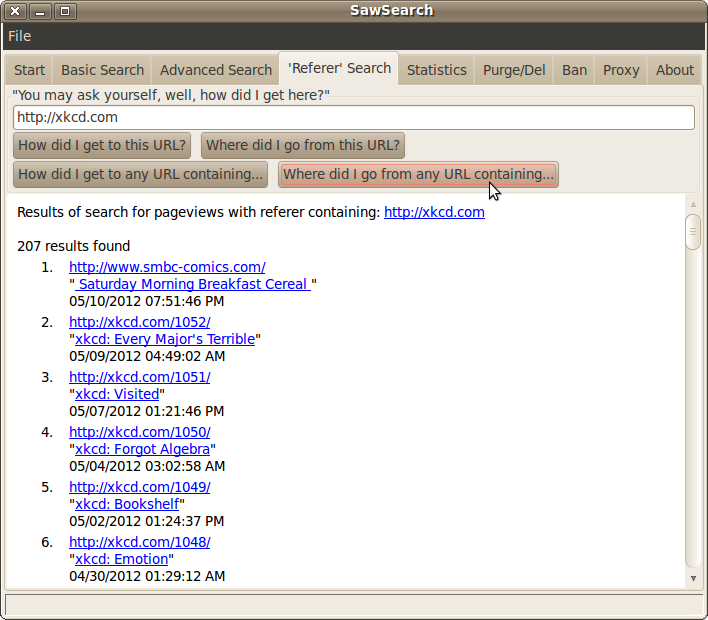Open the Proxy tab
This screenshot has height=620, width=708.
click(621, 70)
